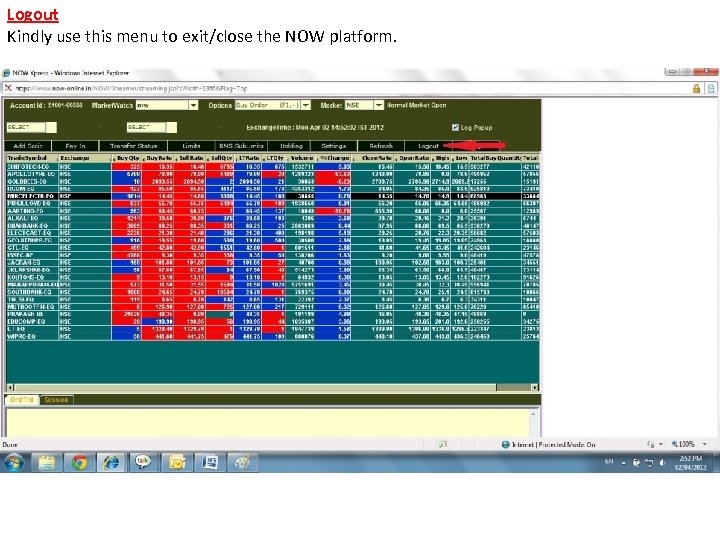Open the Transfer Status menu
The image size is (720, 540).
pos(133,146)
